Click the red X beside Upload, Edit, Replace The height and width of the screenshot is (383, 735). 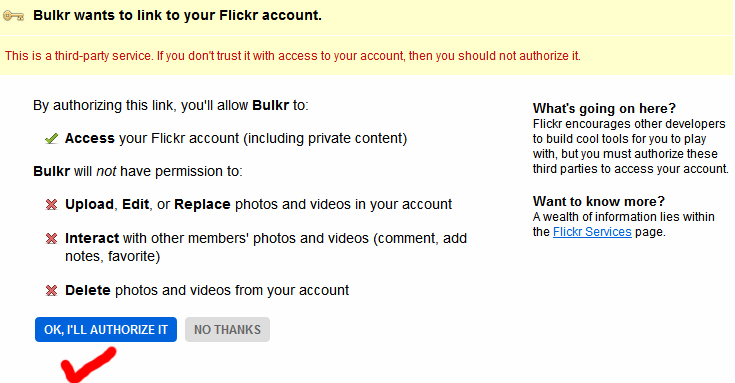point(51,204)
